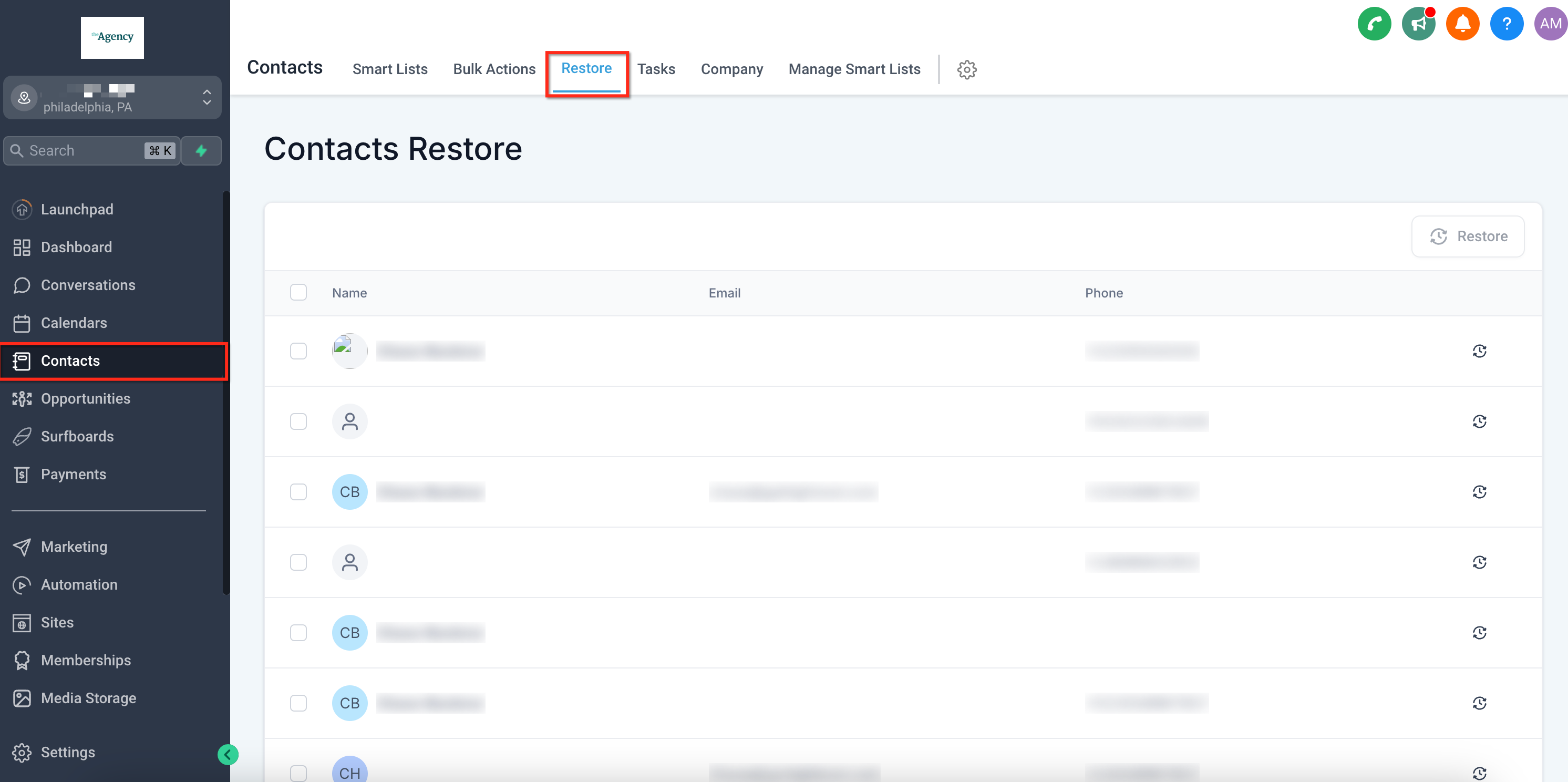Viewport: 1568px width, 782px height.
Task: Expand the philadelphia, PA account switcher
Action: [x=112, y=97]
